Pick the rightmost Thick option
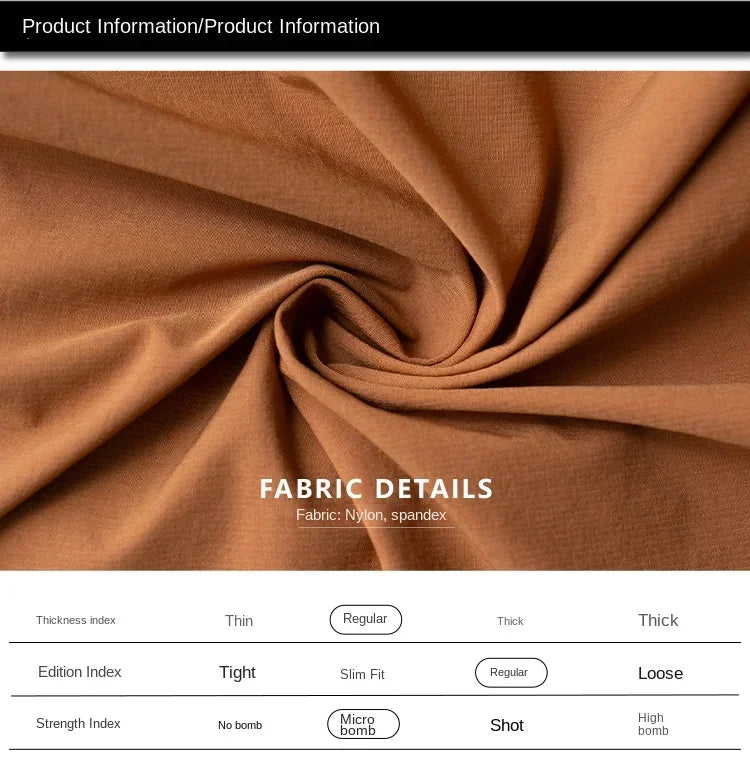 pos(658,620)
